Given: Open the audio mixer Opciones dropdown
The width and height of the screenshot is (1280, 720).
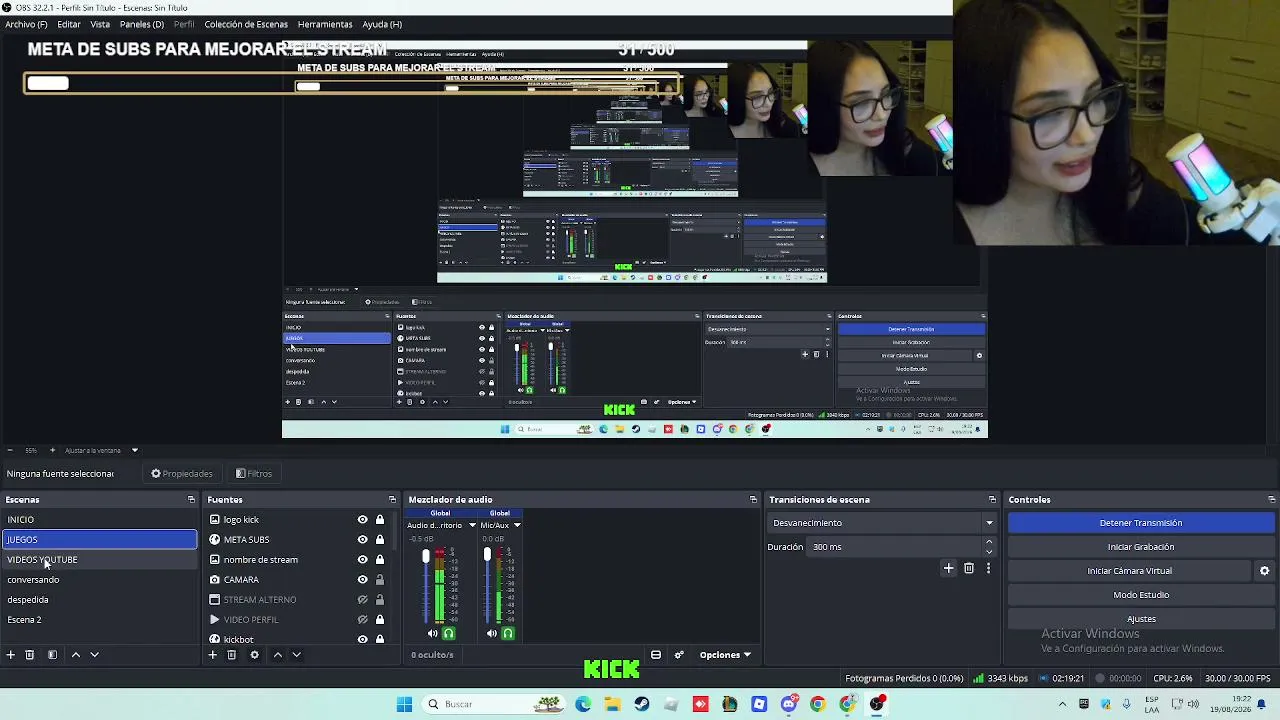Looking at the screenshot, I should coord(725,655).
